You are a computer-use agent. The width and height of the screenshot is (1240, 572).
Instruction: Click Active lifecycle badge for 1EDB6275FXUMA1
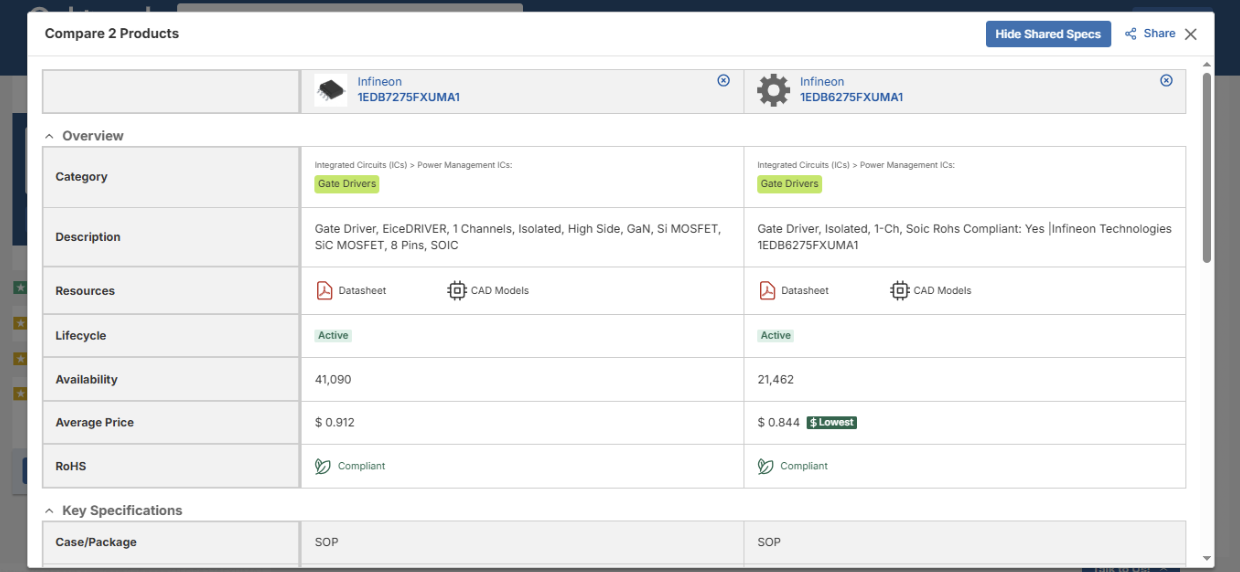pos(776,336)
